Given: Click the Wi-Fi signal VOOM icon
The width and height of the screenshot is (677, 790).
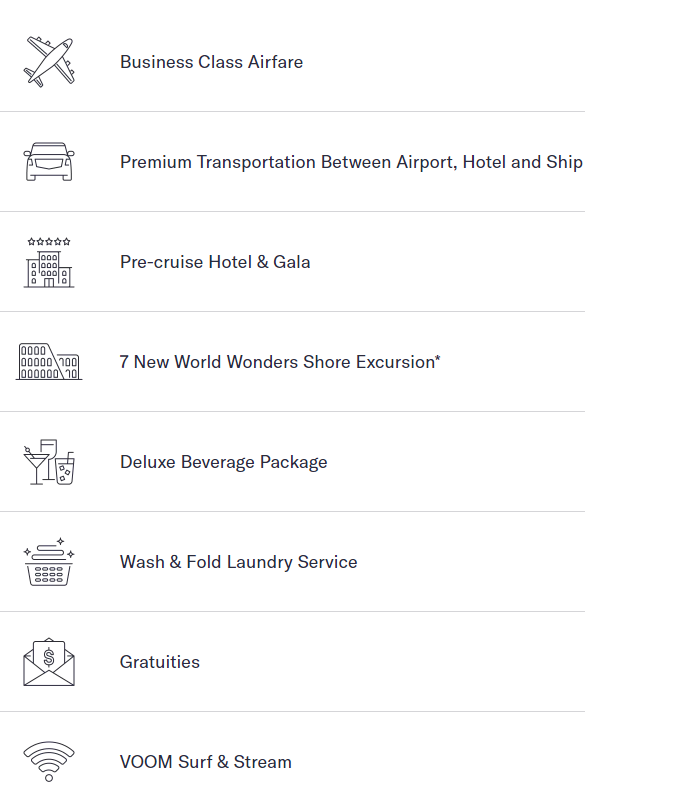Looking at the screenshot, I should coord(49,761).
